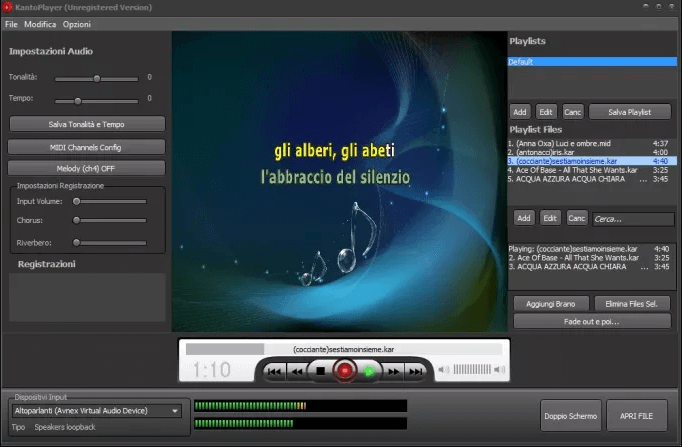Click the Tonalità slider handle
682x447 pixels.
tap(96, 77)
